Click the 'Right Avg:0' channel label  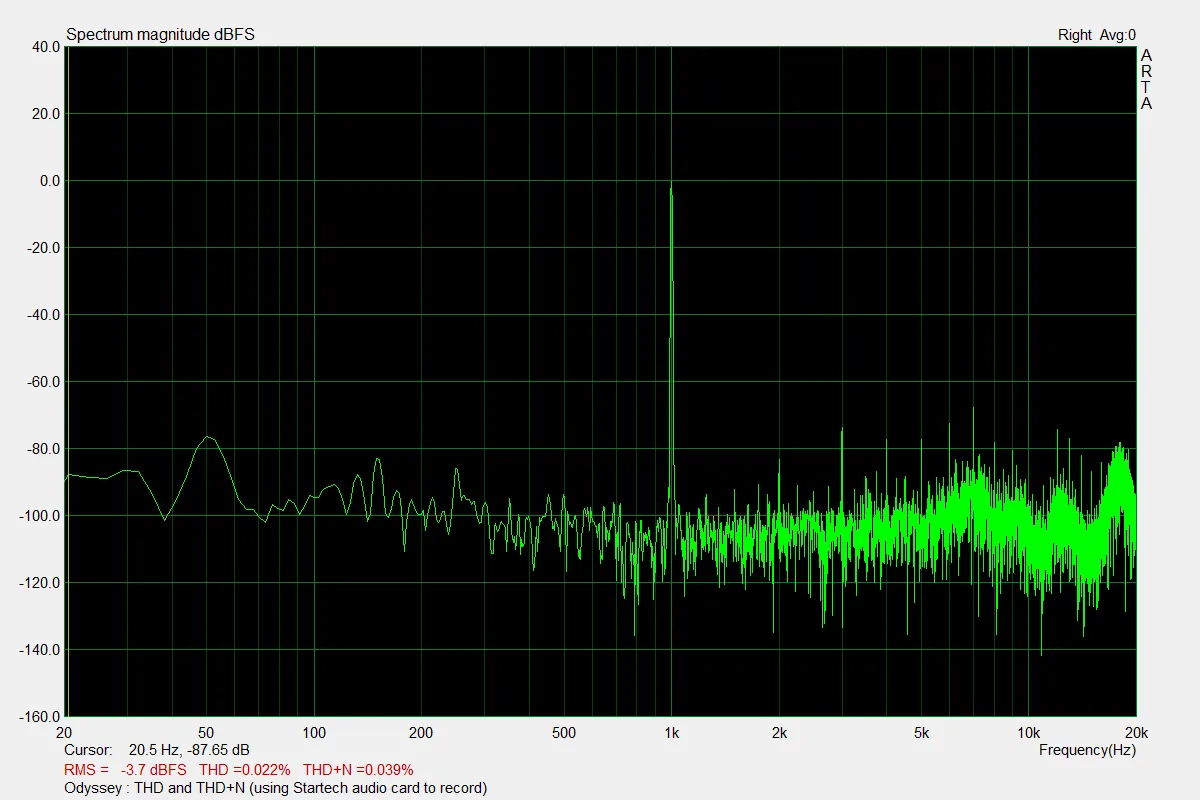[1097, 35]
